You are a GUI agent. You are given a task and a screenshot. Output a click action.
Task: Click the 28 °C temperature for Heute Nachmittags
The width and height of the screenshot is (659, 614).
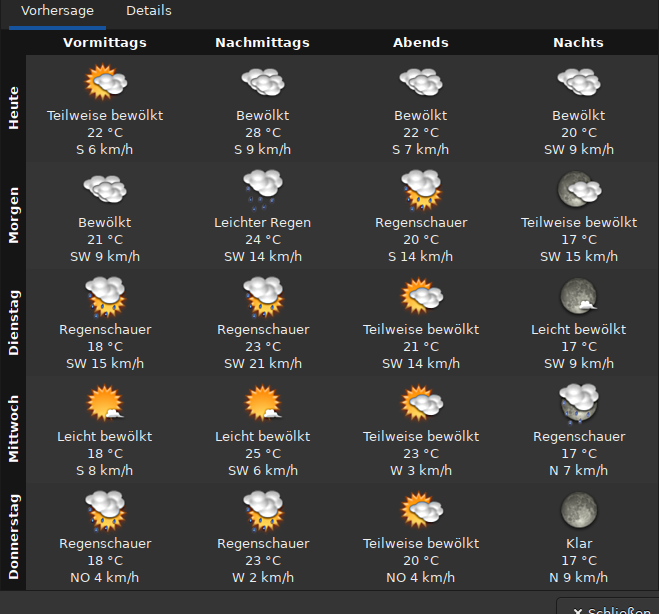tap(263, 133)
